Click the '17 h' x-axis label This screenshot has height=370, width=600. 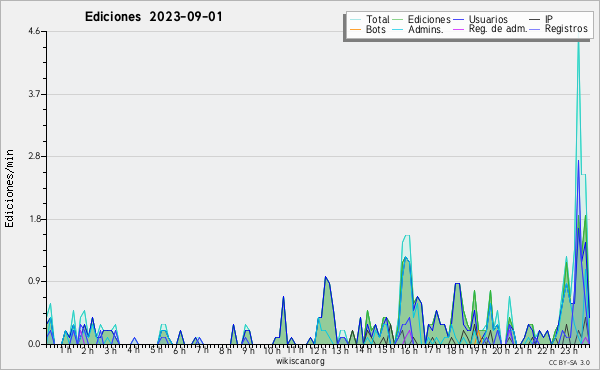point(432,350)
